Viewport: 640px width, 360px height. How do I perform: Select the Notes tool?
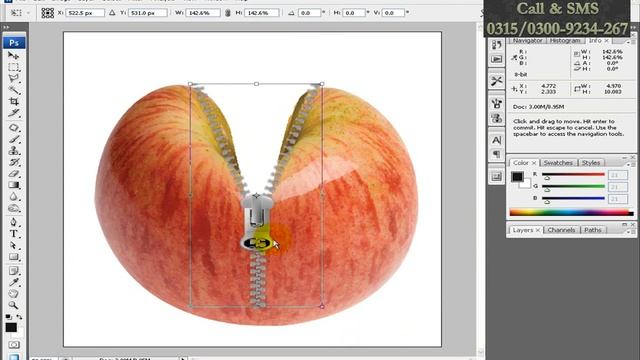point(13,271)
